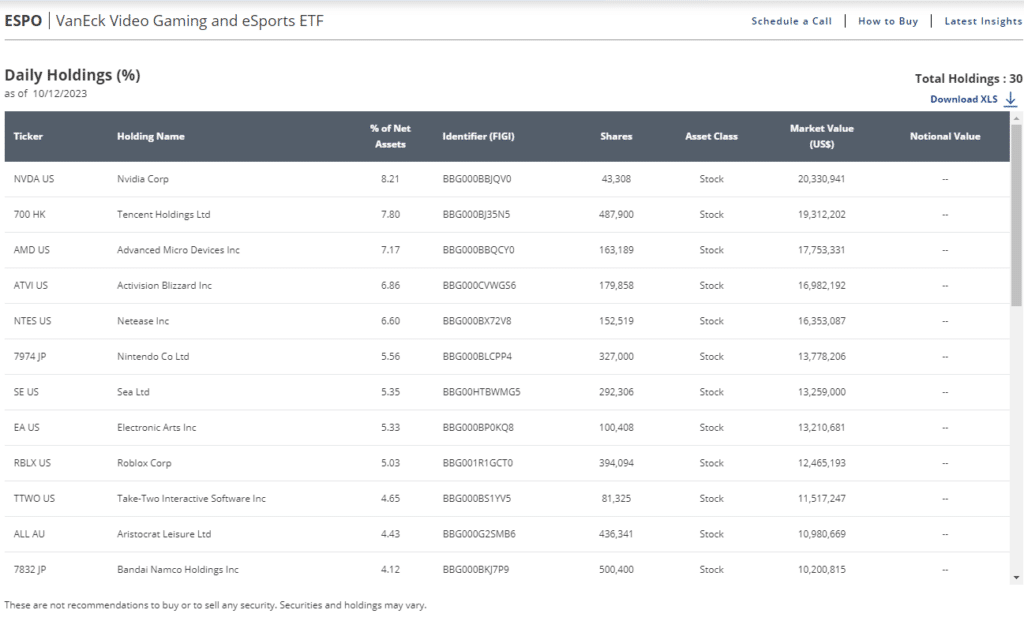Select the NTES US ticker cell

click(x=33, y=321)
